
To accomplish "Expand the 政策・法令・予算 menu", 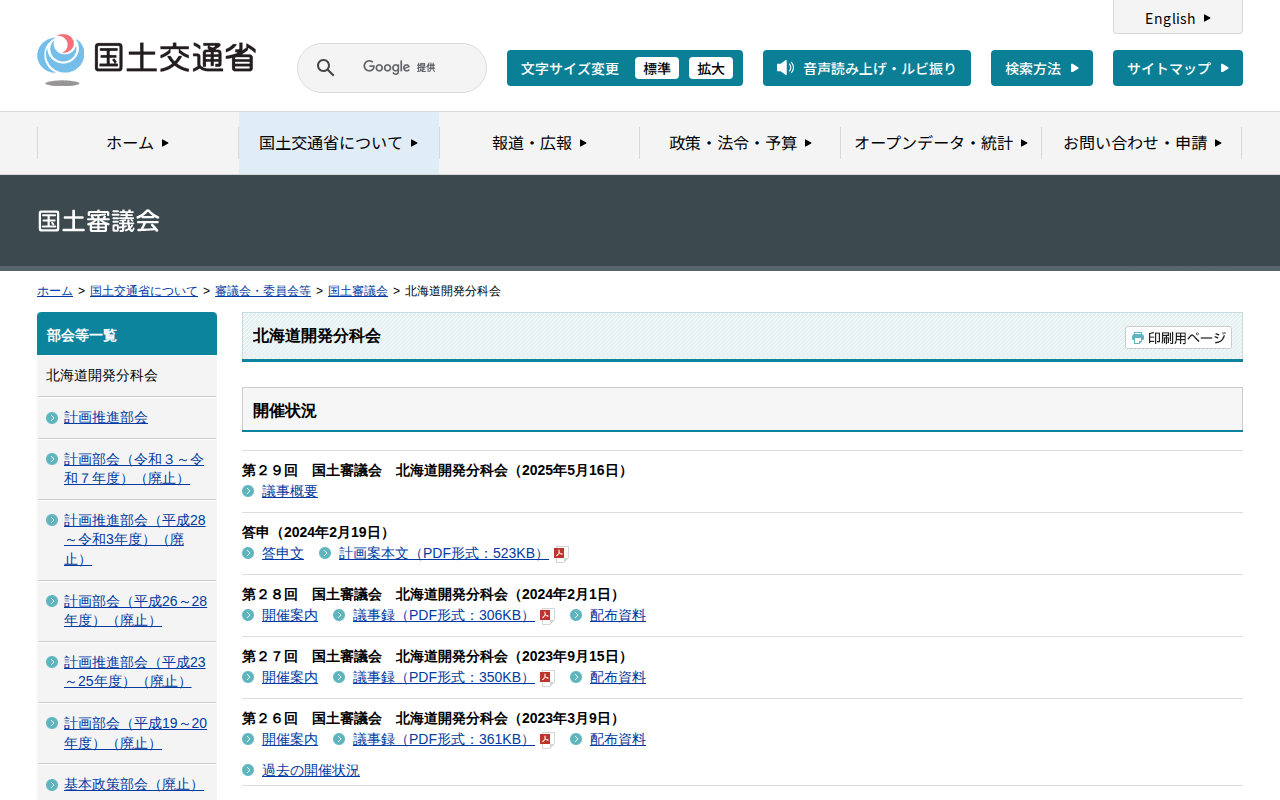I will [740, 143].
